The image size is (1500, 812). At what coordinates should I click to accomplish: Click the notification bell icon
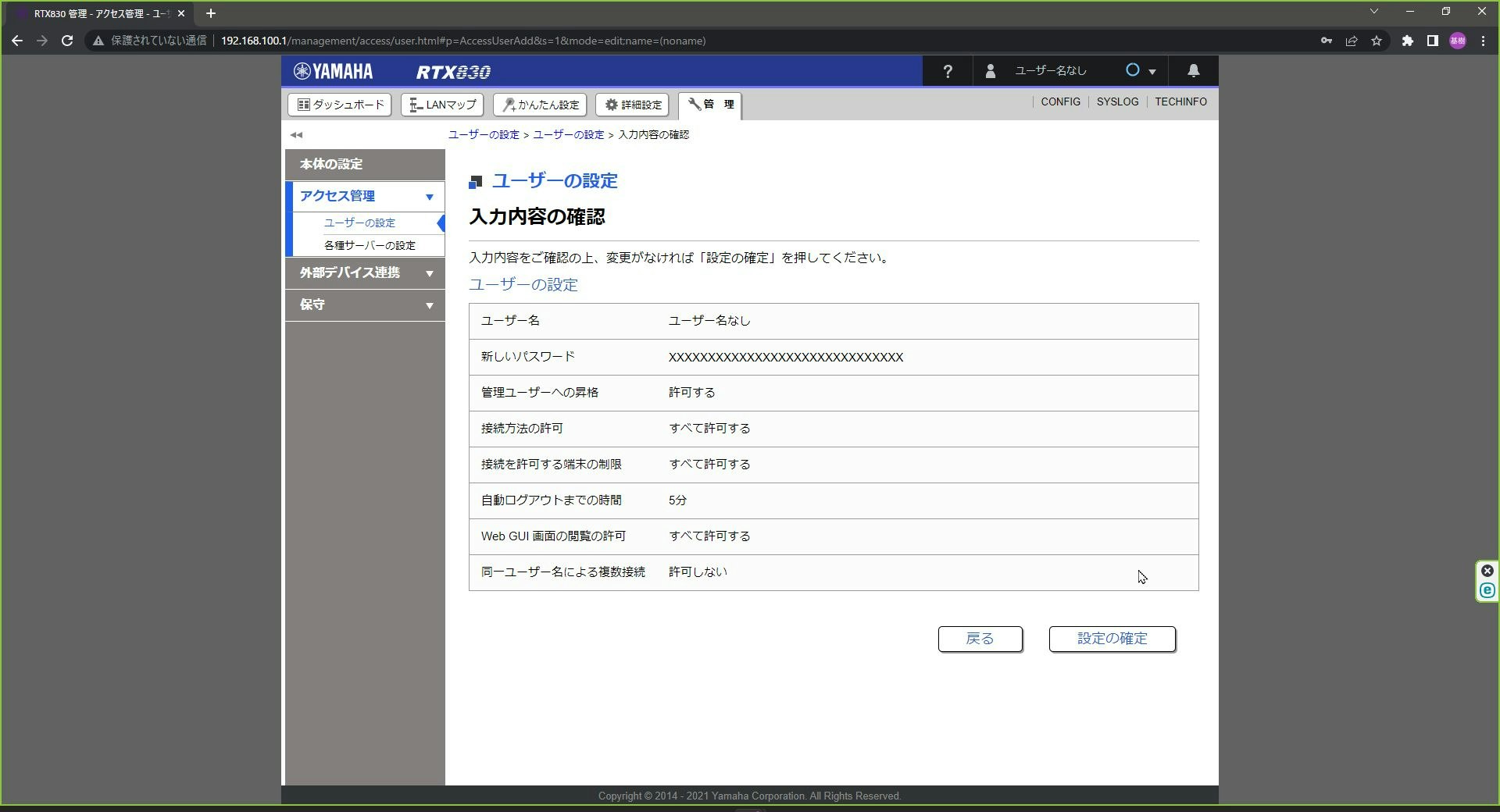(1192, 70)
